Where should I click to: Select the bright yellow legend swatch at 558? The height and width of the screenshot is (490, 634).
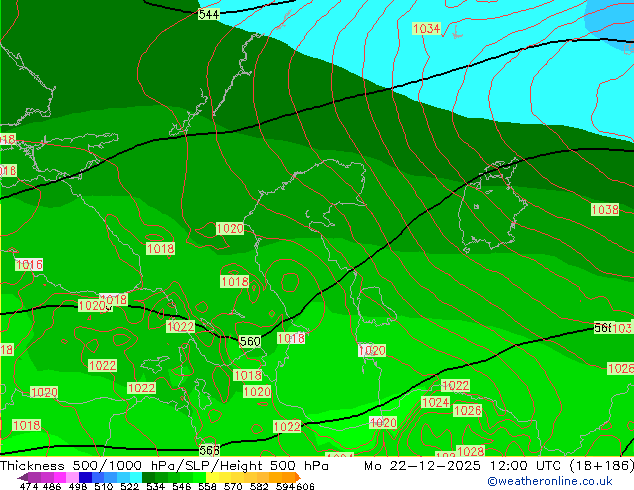click(x=212, y=477)
